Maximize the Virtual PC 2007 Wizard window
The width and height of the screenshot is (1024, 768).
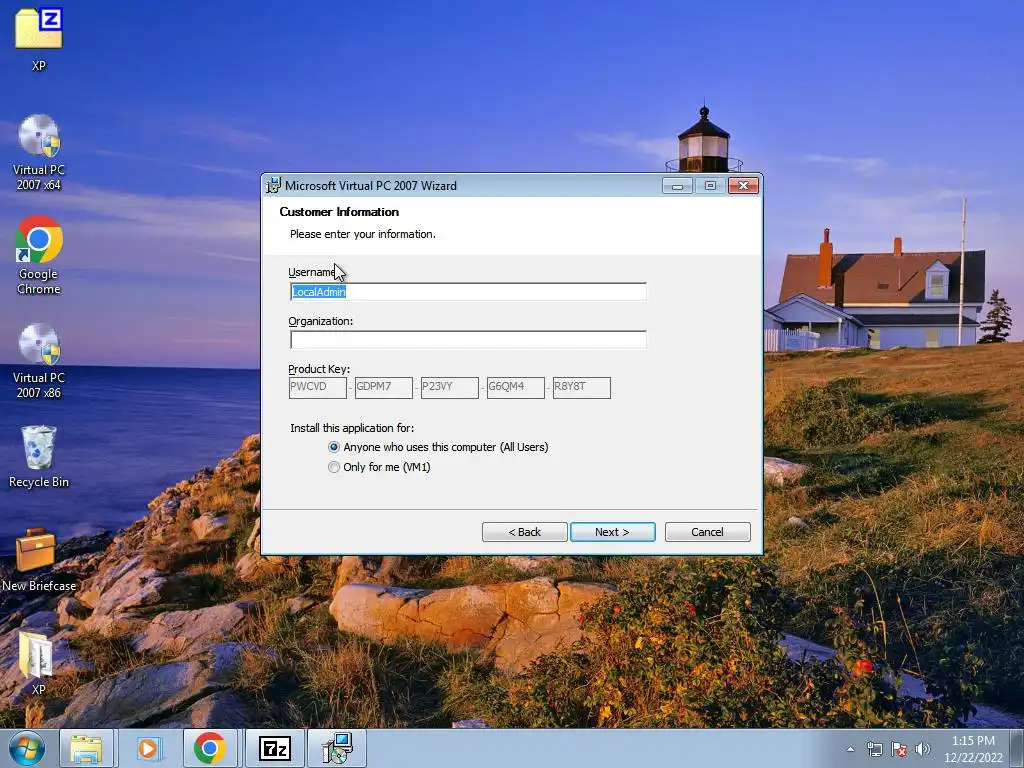[710, 186]
